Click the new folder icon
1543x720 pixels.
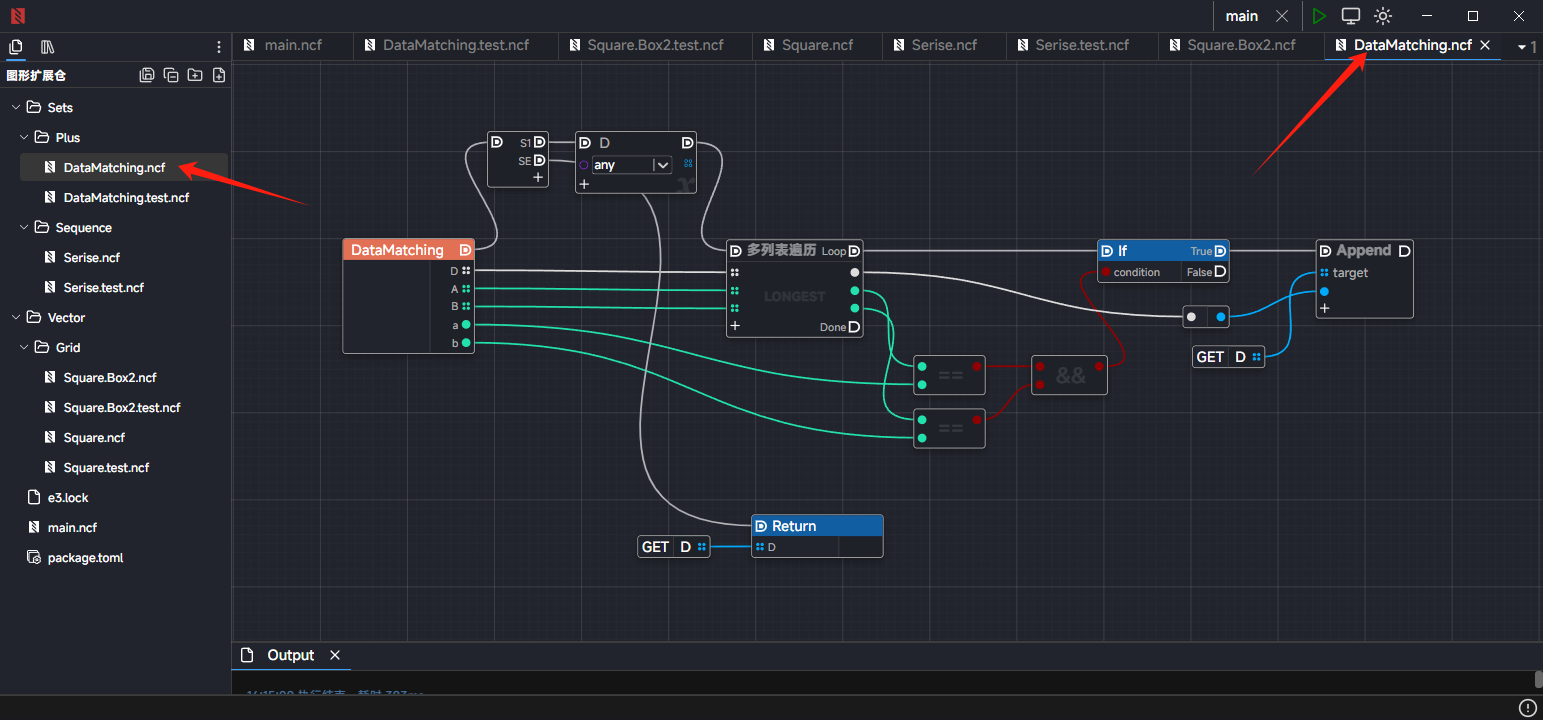click(x=195, y=75)
